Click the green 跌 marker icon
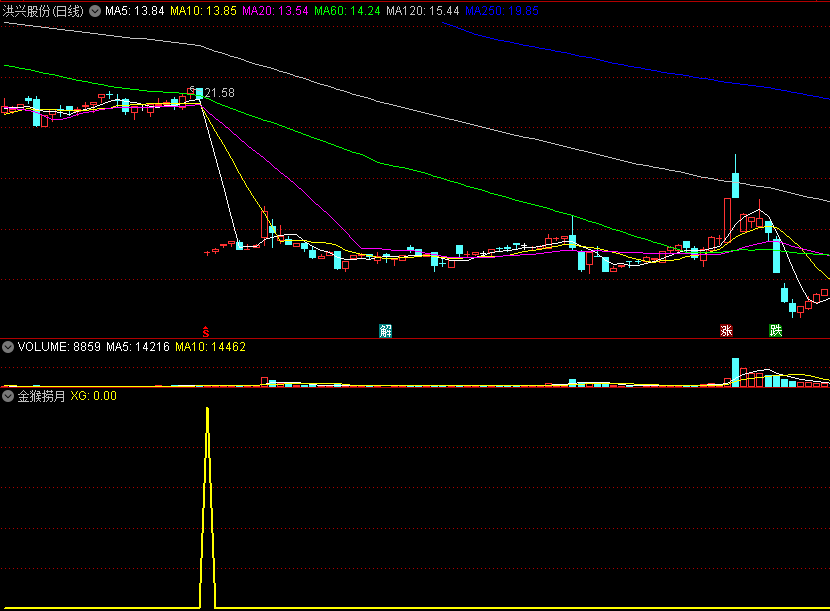 775,331
